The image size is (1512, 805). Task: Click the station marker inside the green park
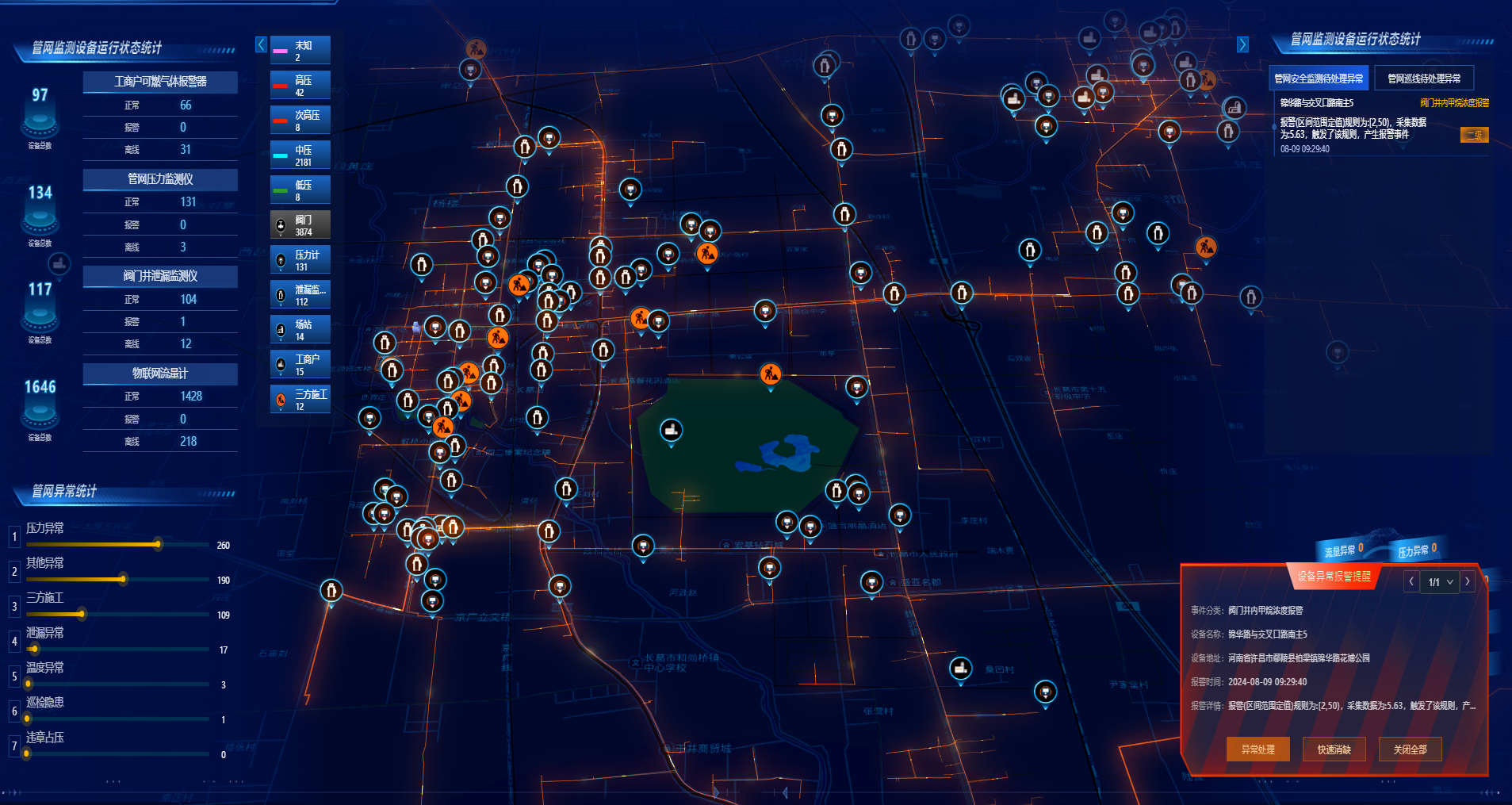671,431
